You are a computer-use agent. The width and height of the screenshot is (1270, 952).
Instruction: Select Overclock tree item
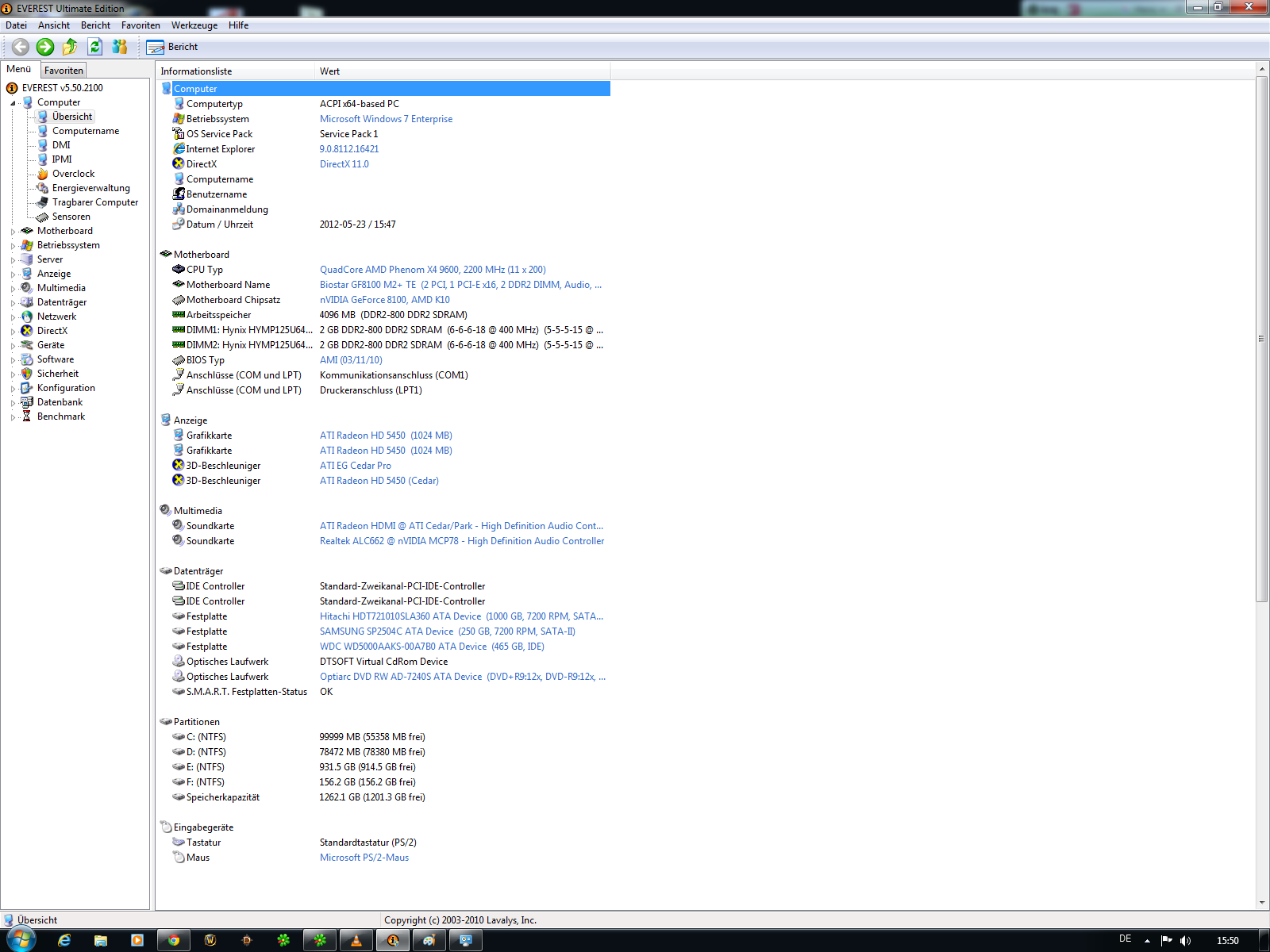[73, 174]
